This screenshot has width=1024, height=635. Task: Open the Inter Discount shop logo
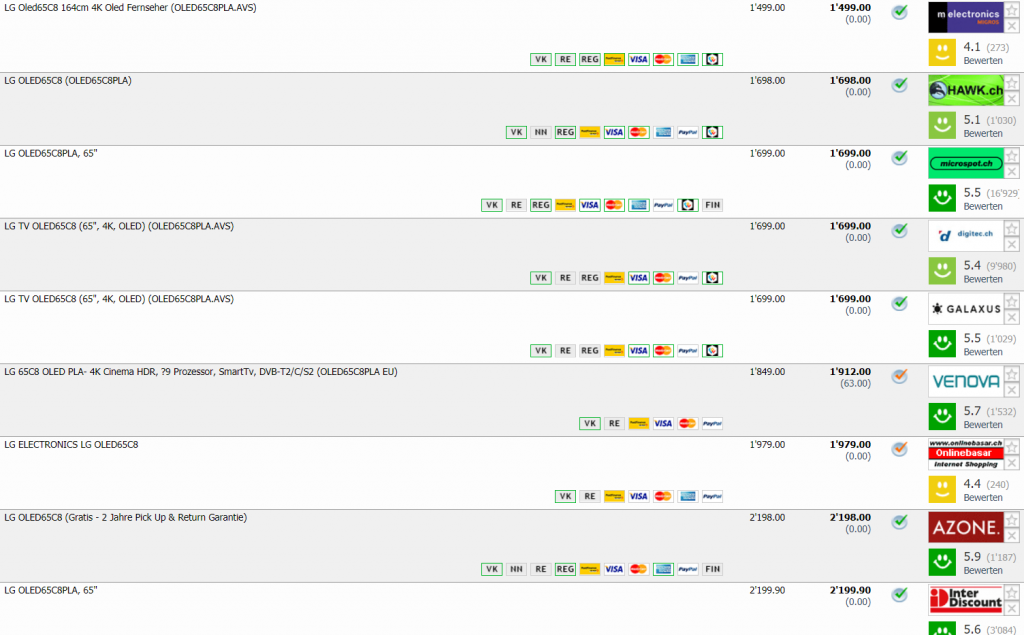click(965, 600)
